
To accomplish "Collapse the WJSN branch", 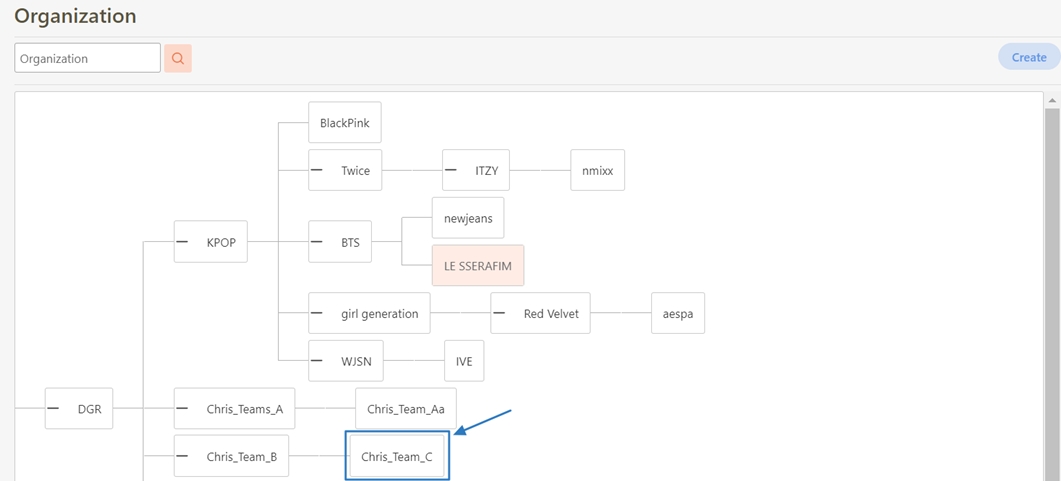I will point(317,360).
